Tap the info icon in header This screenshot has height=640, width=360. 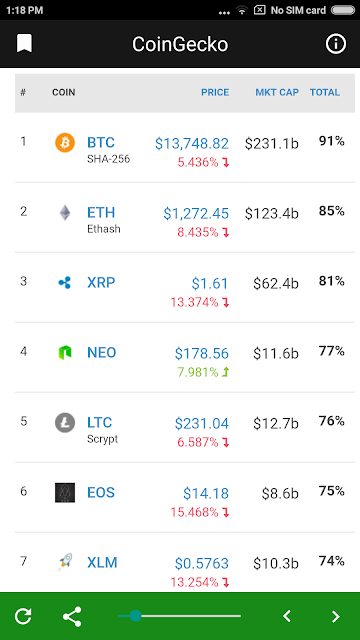click(x=336, y=44)
